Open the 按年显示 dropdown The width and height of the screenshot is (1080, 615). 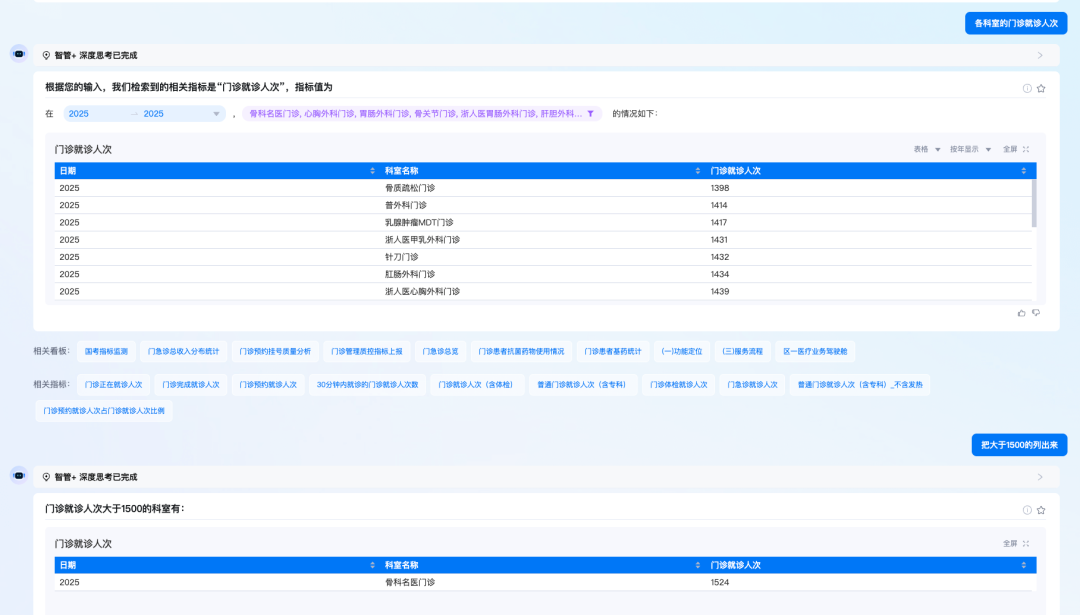[x=970, y=149]
